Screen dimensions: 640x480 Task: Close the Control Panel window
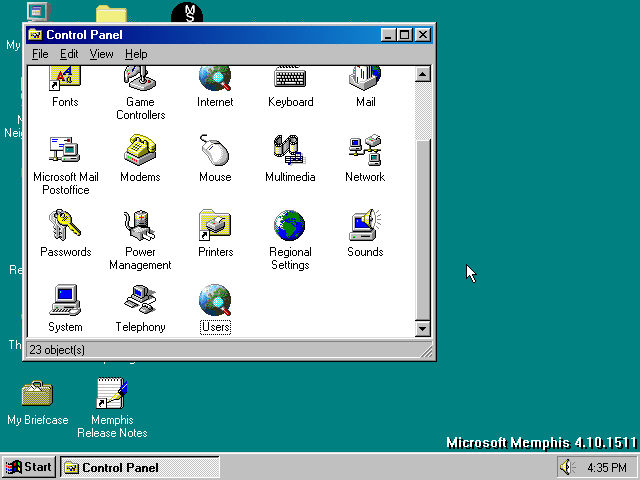pos(423,35)
